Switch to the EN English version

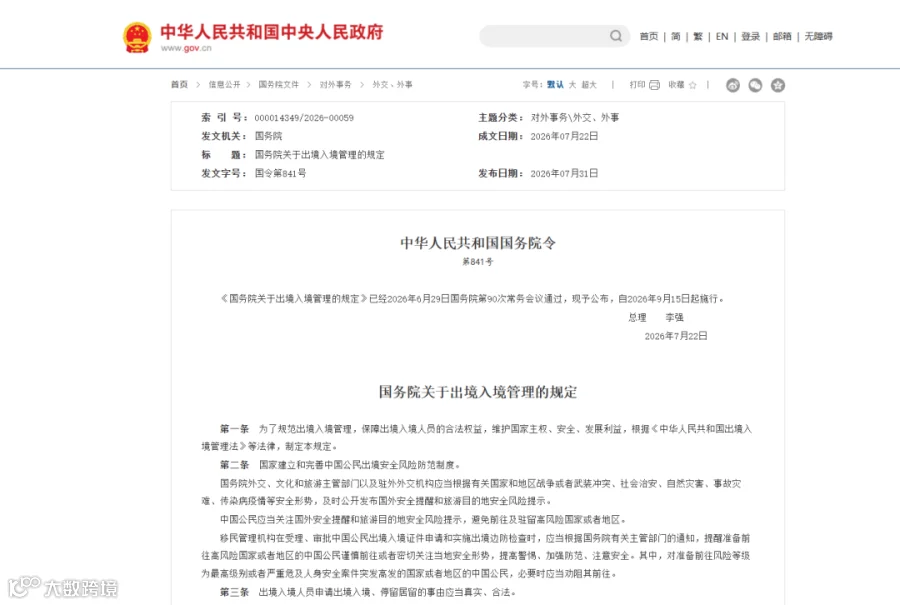pyautogui.click(x=722, y=36)
